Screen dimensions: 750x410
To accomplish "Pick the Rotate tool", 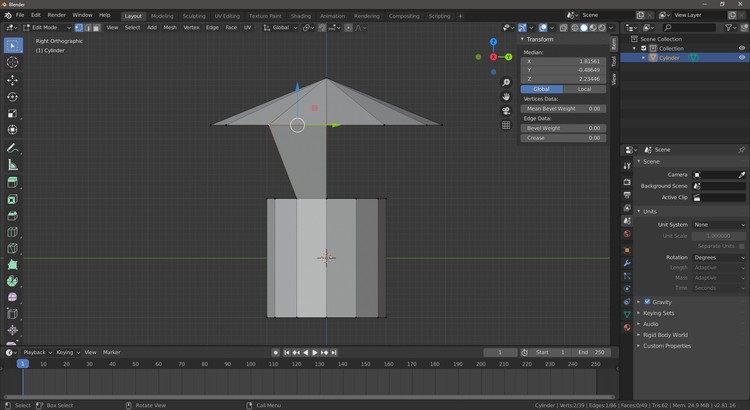I will (x=13, y=97).
